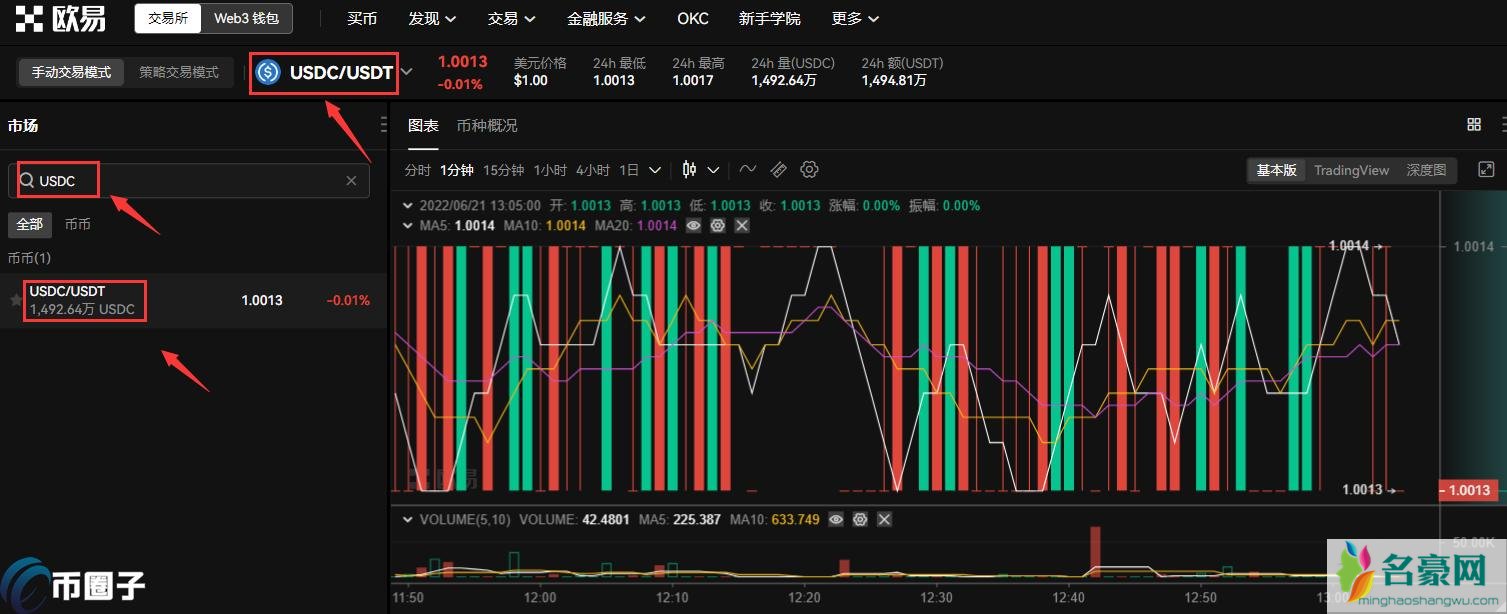Click the 1.0013 current price tag on axis
1507x614 pixels.
tap(1468, 490)
